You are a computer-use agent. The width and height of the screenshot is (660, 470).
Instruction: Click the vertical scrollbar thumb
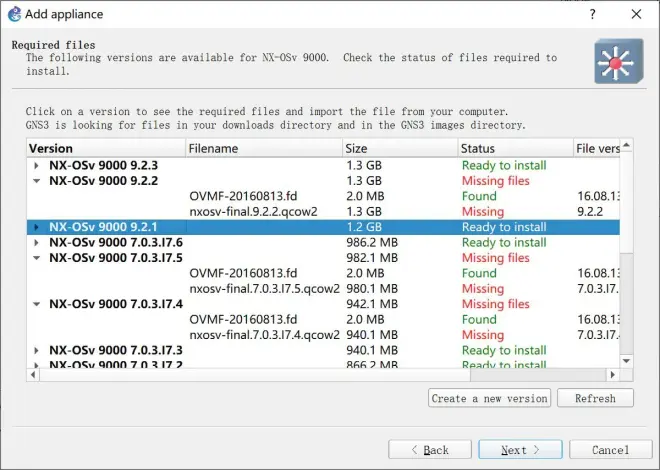[626, 203]
